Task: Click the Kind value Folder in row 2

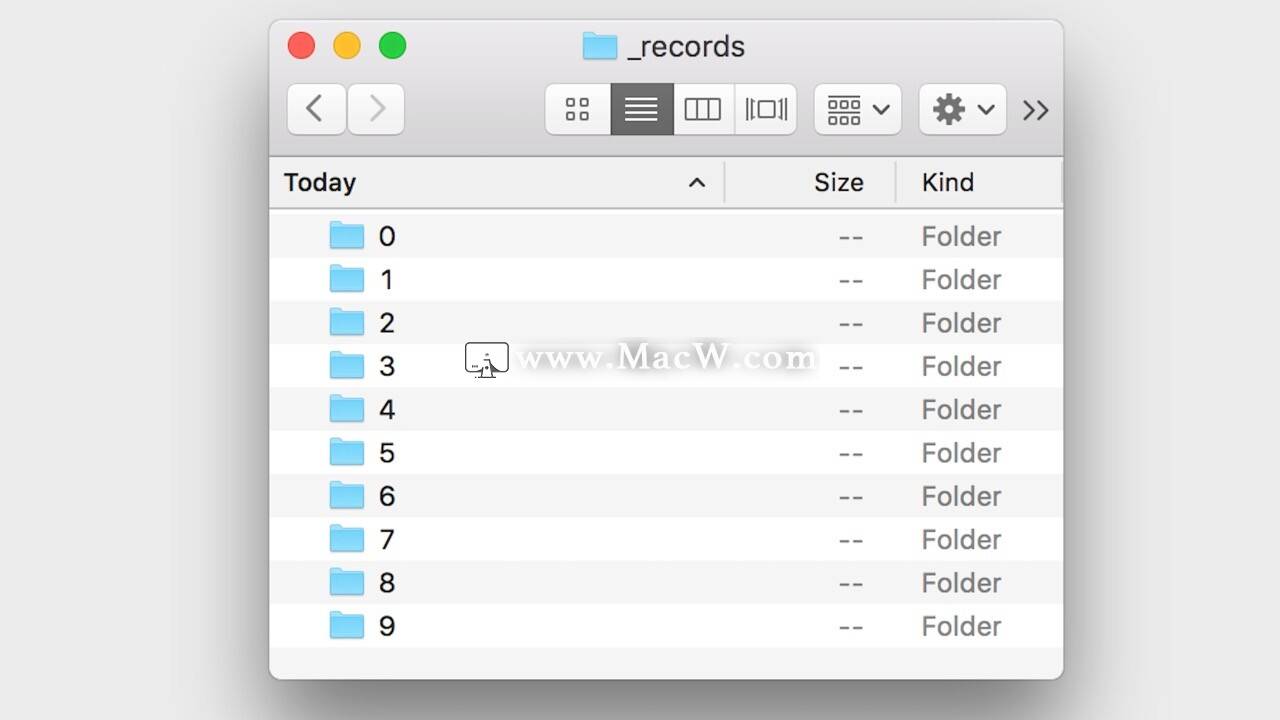Action: tap(961, 323)
